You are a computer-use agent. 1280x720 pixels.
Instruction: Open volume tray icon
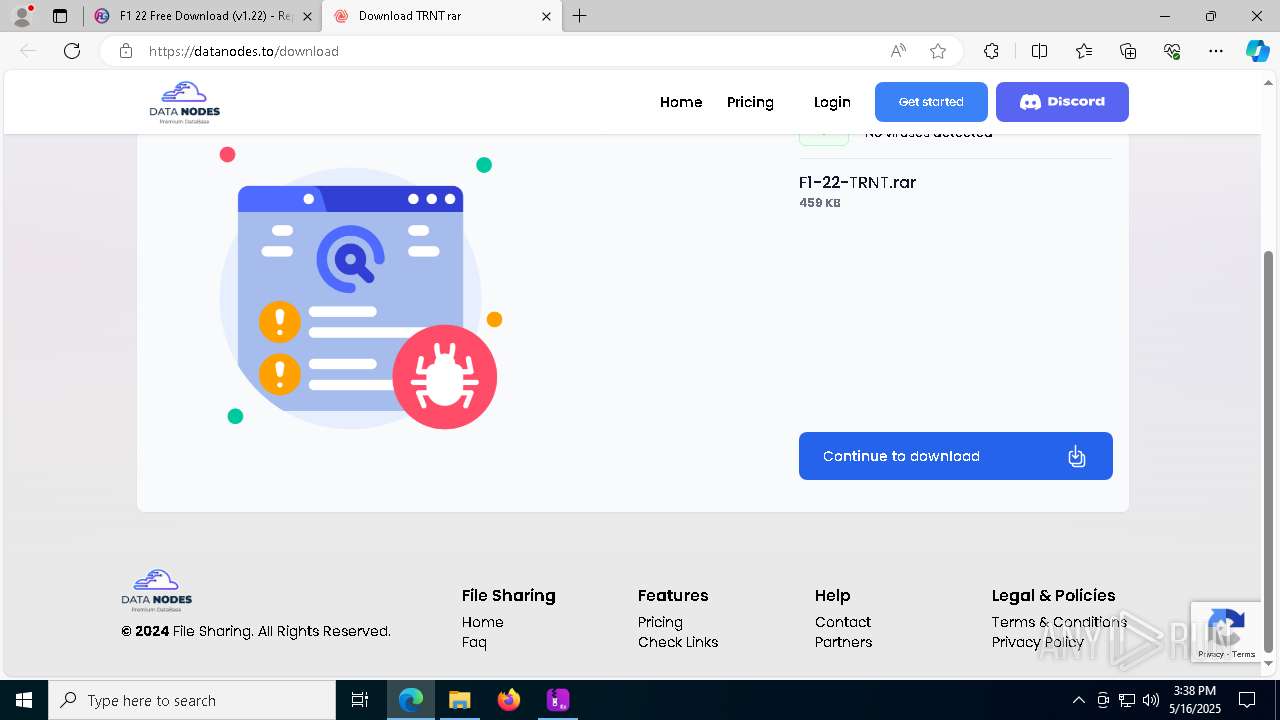point(1151,700)
